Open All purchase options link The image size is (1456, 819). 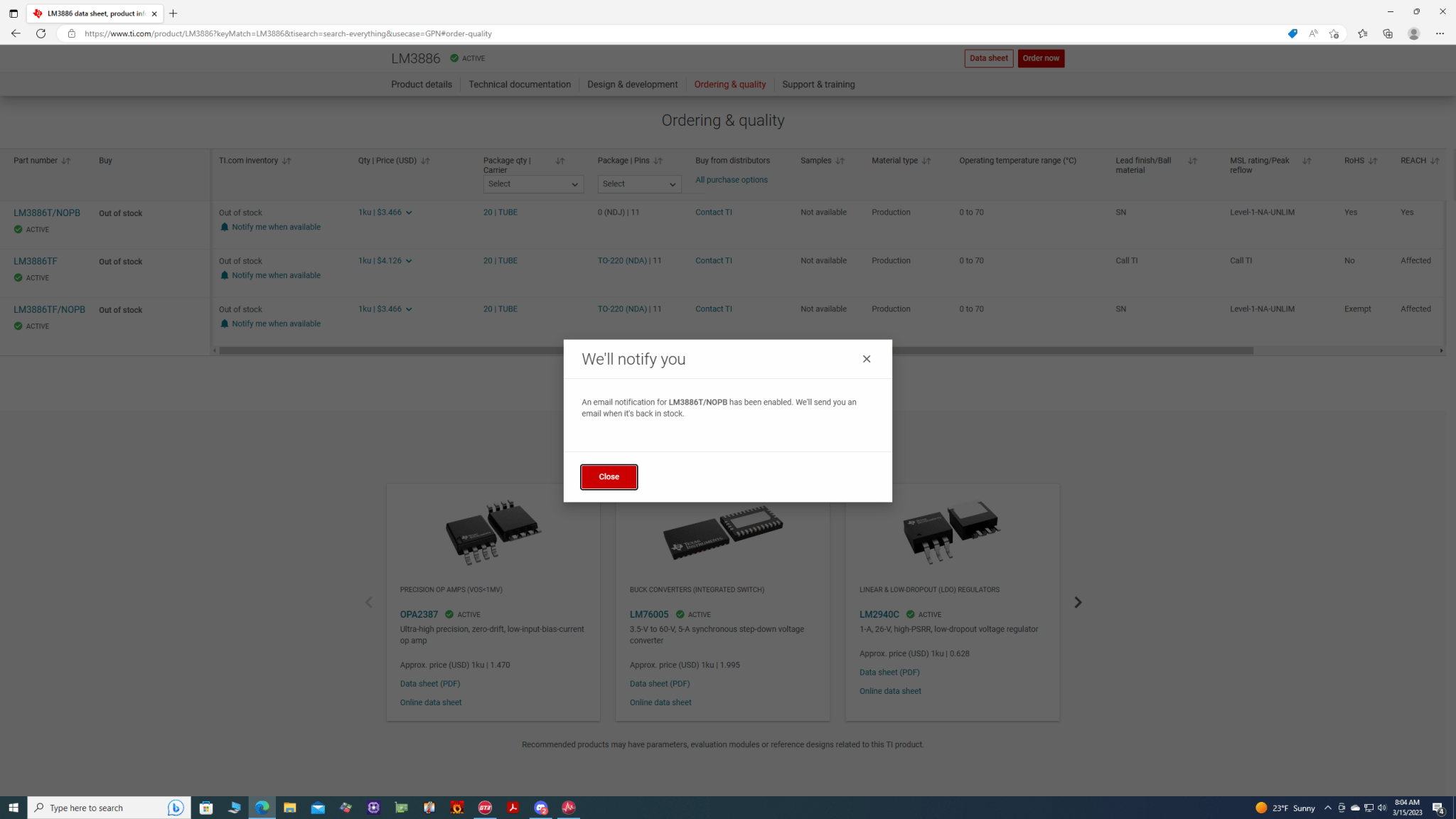click(x=731, y=180)
